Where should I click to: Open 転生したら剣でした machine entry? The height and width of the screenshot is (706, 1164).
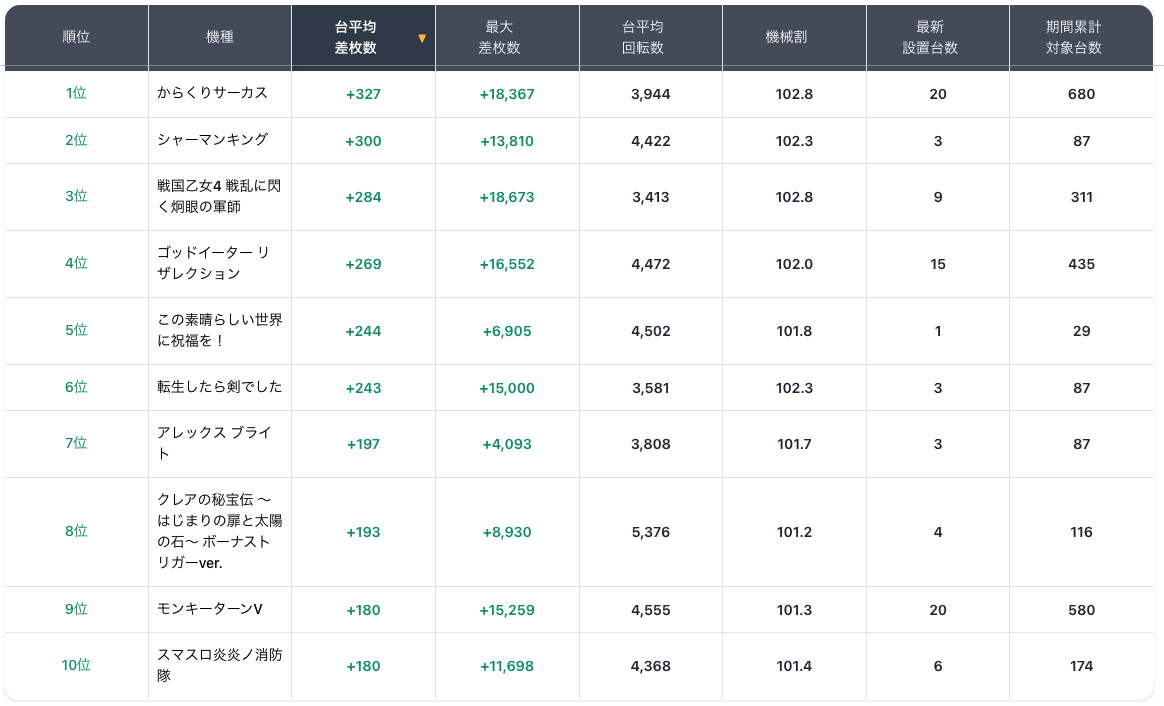(x=220, y=387)
